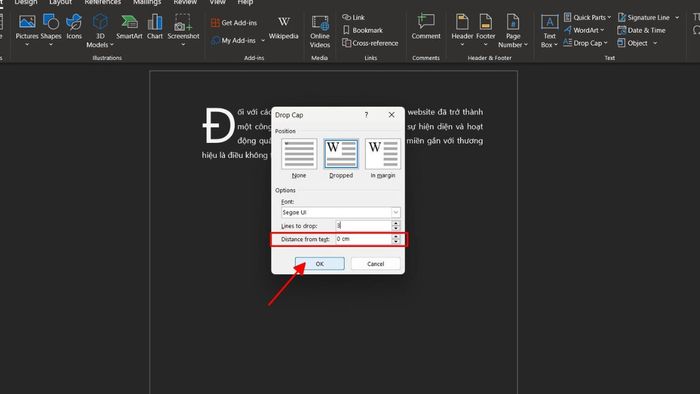
Task: Insert Pictures from the ribbon
Action: (x=27, y=28)
